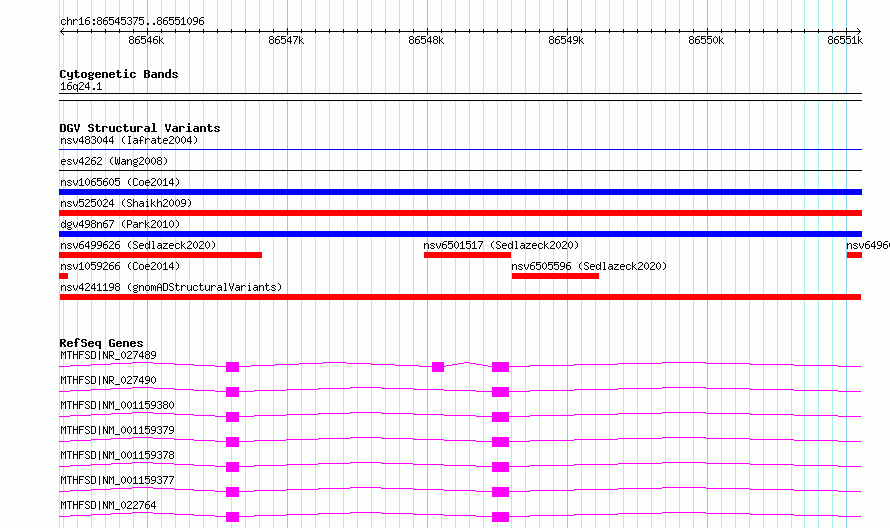Click the second exon box of NM_001159377
Image resolution: width=890 pixels, height=528 pixels.
(x=500, y=492)
